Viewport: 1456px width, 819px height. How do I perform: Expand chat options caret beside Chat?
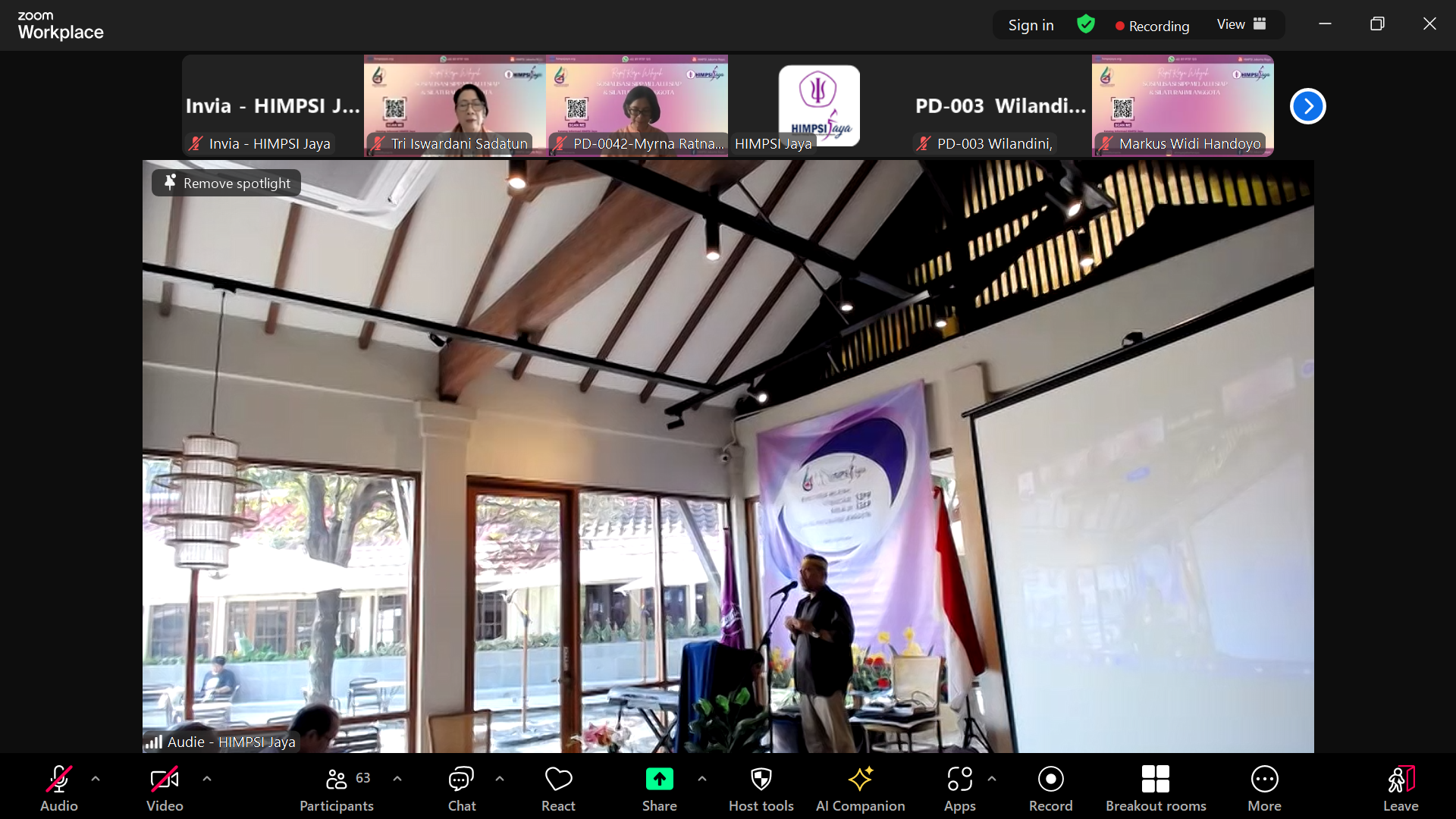pos(500,779)
